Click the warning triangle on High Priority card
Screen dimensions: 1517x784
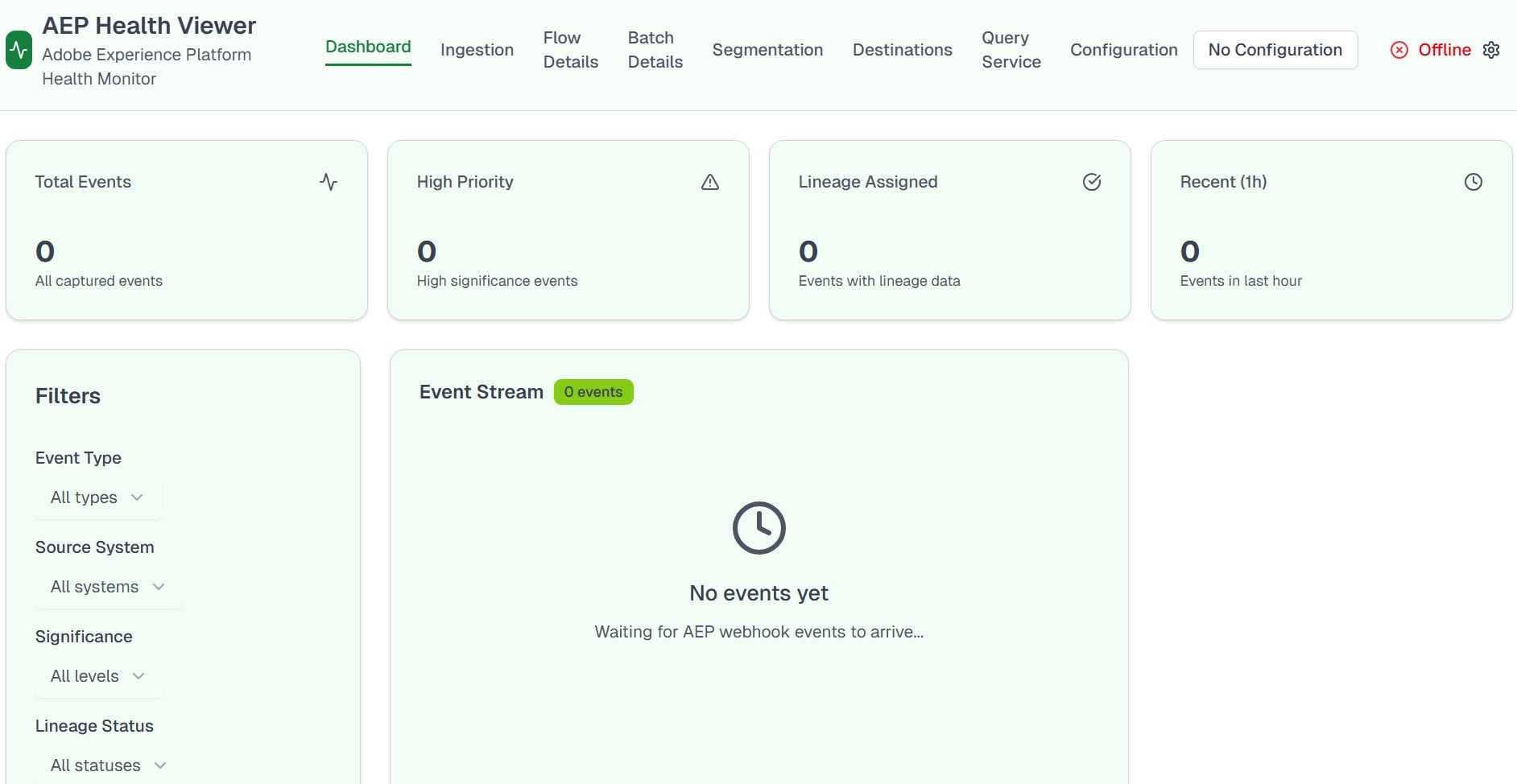click(710, 182)
